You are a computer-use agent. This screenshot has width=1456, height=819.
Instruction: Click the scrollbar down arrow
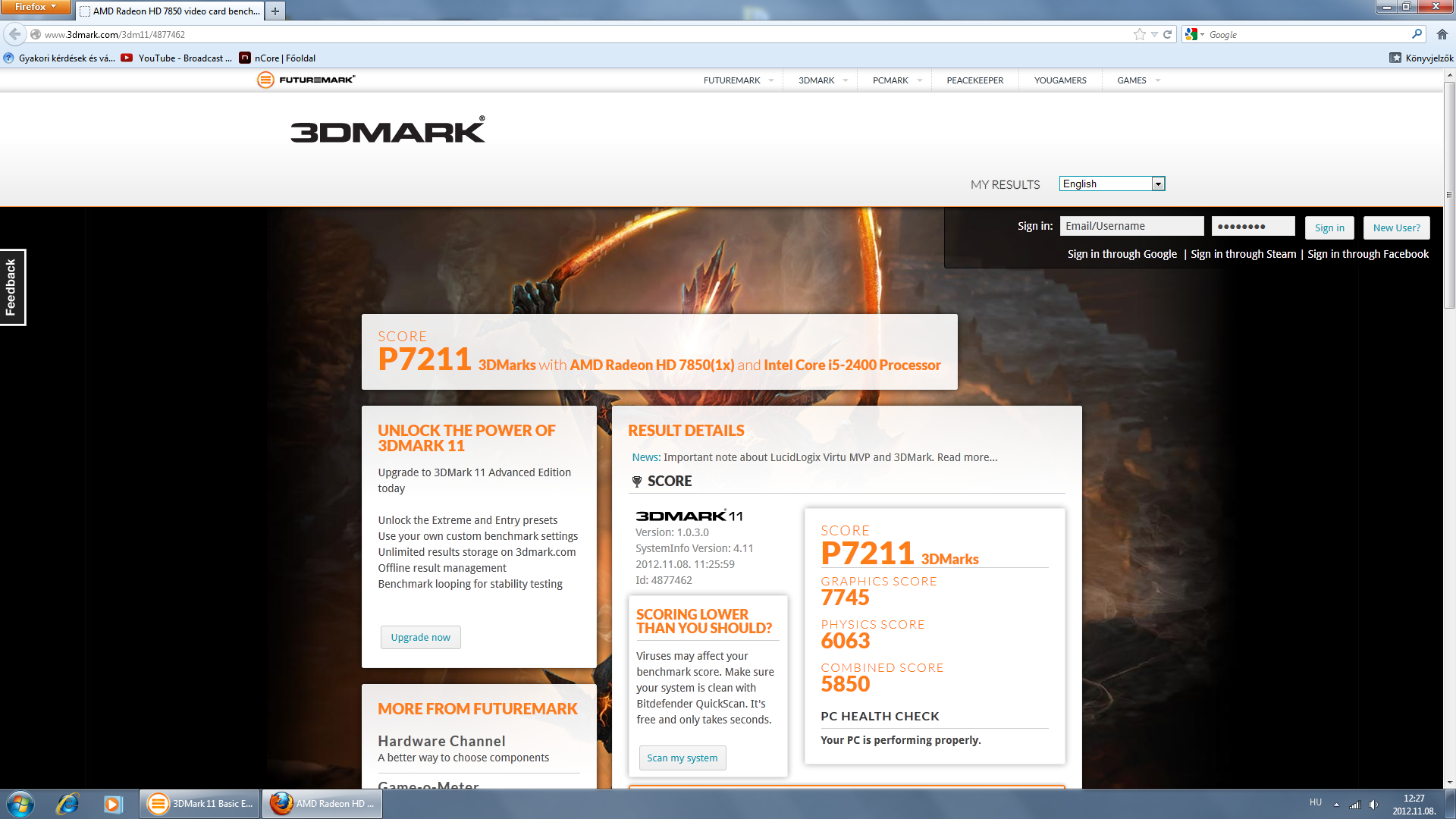coord(1449,783)
